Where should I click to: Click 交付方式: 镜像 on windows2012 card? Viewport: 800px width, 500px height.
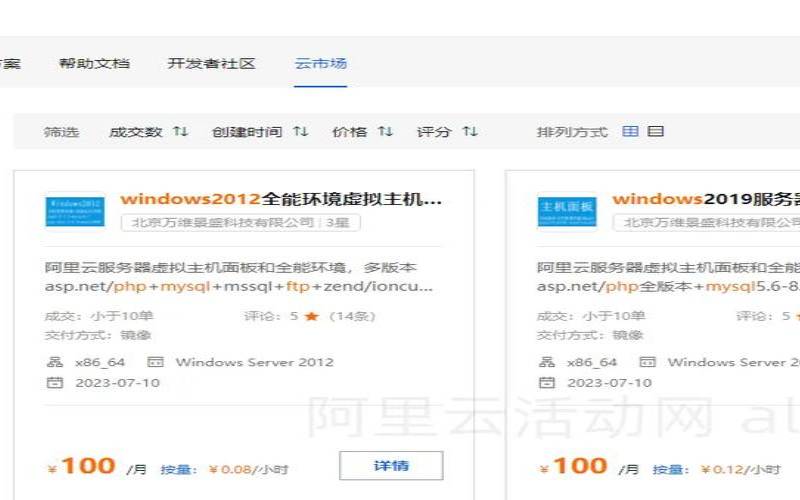pyautogui.click(x=98, y=335)
